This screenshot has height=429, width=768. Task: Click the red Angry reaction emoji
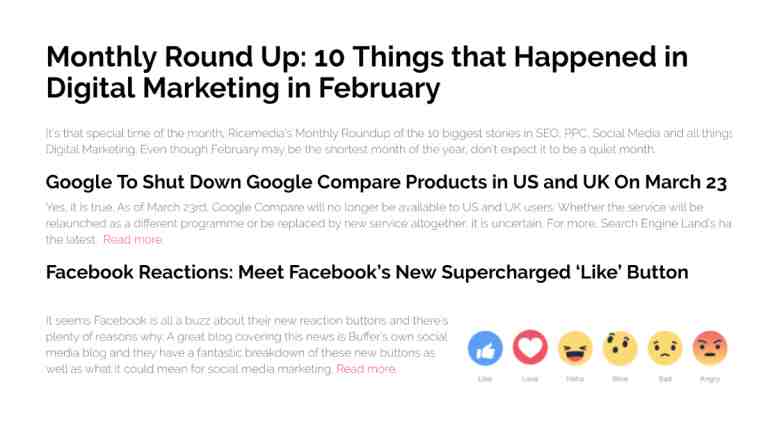710,348
